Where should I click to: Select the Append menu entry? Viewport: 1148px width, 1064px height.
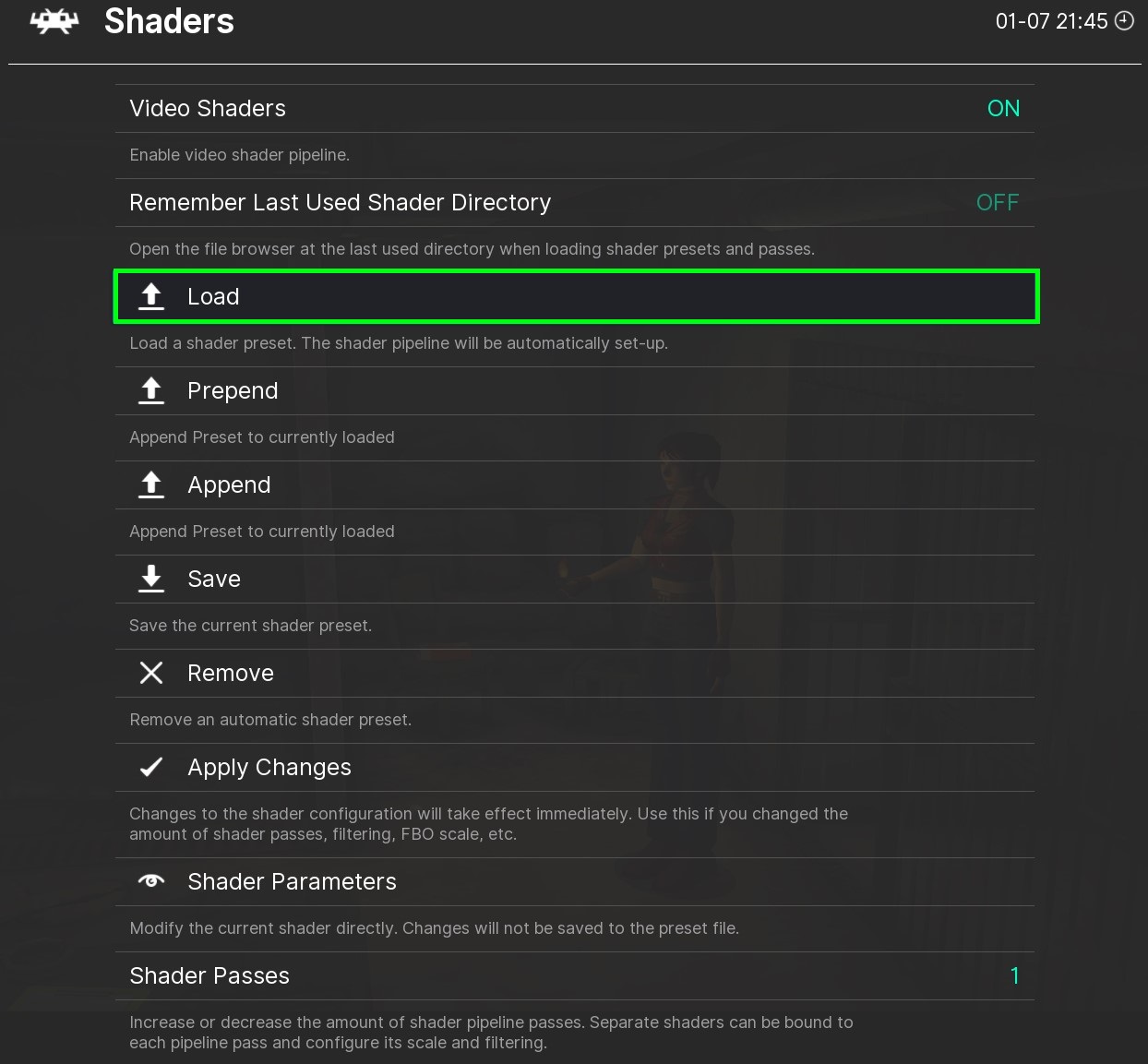[x=229, y=485]
